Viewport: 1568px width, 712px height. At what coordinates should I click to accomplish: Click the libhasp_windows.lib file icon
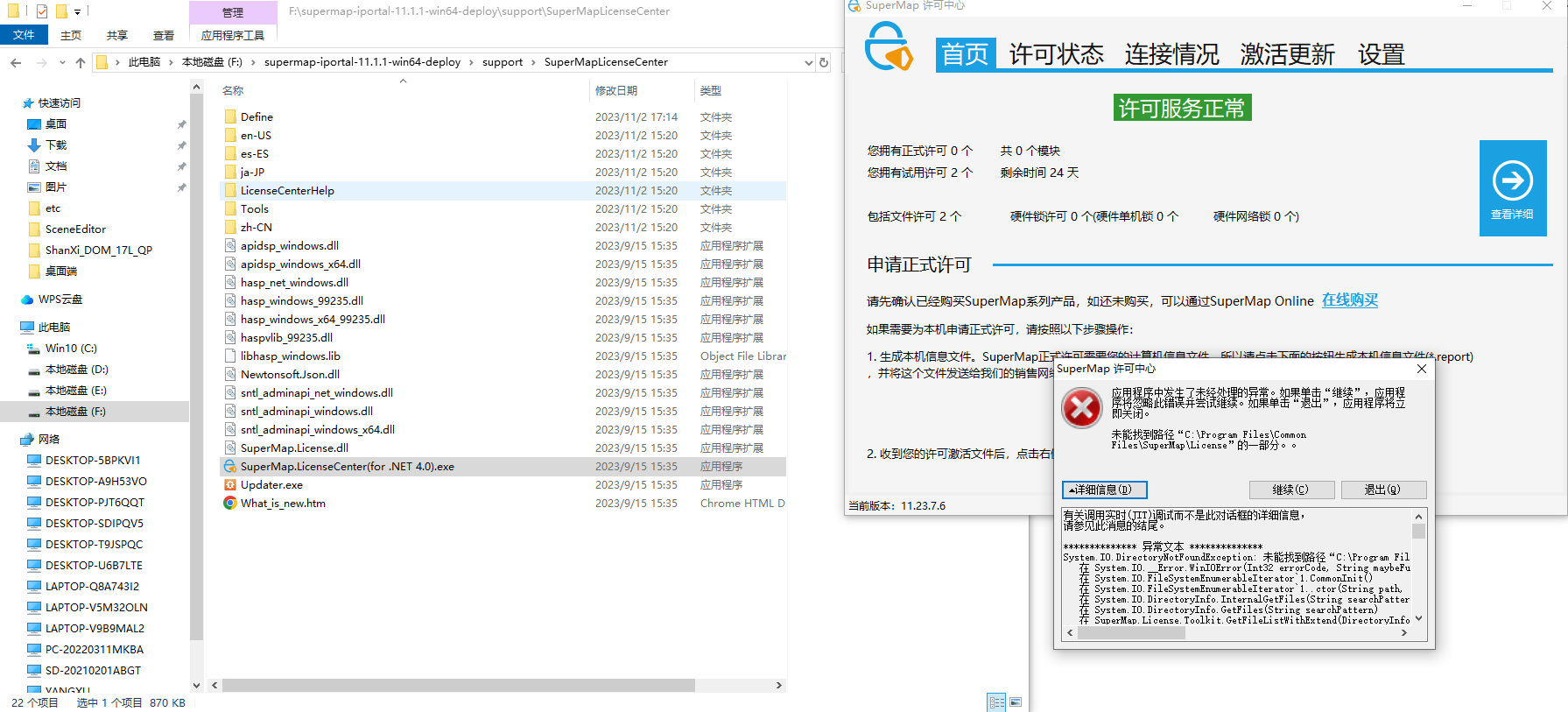pos(230,356)
